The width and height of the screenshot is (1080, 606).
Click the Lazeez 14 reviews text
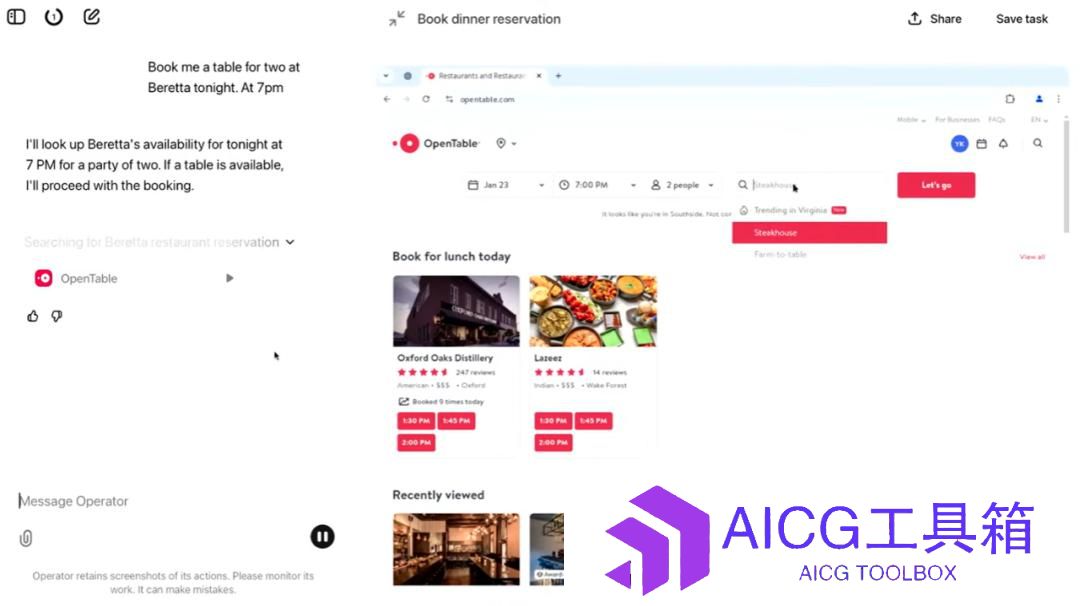610,373
